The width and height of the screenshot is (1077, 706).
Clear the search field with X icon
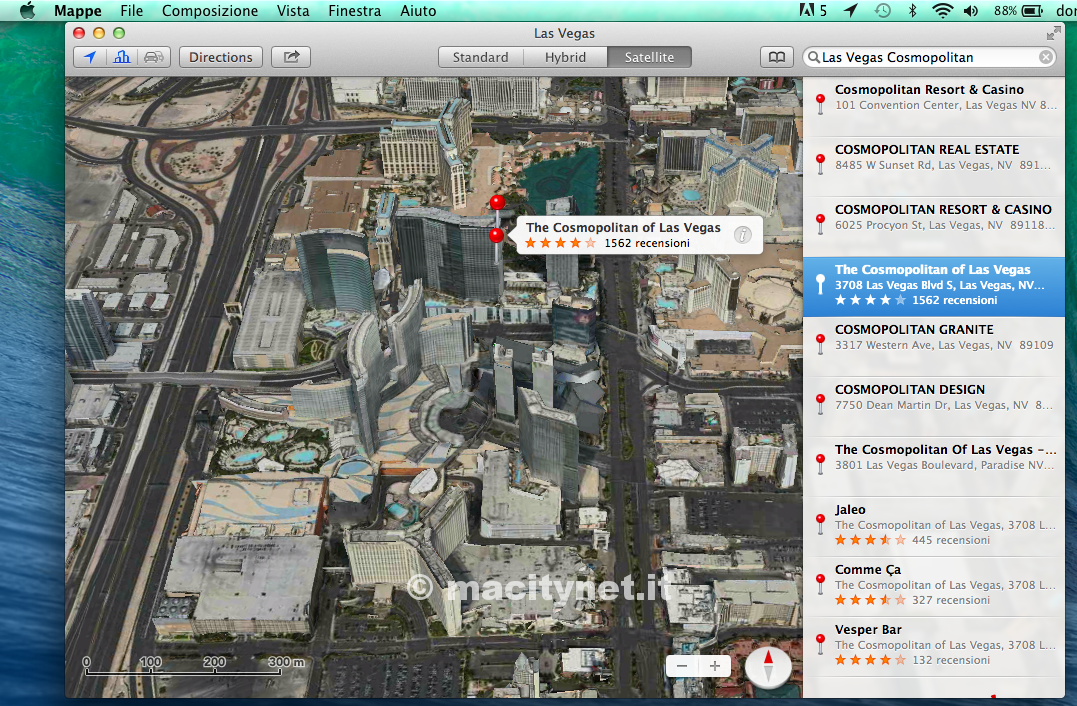(1045, 57)
